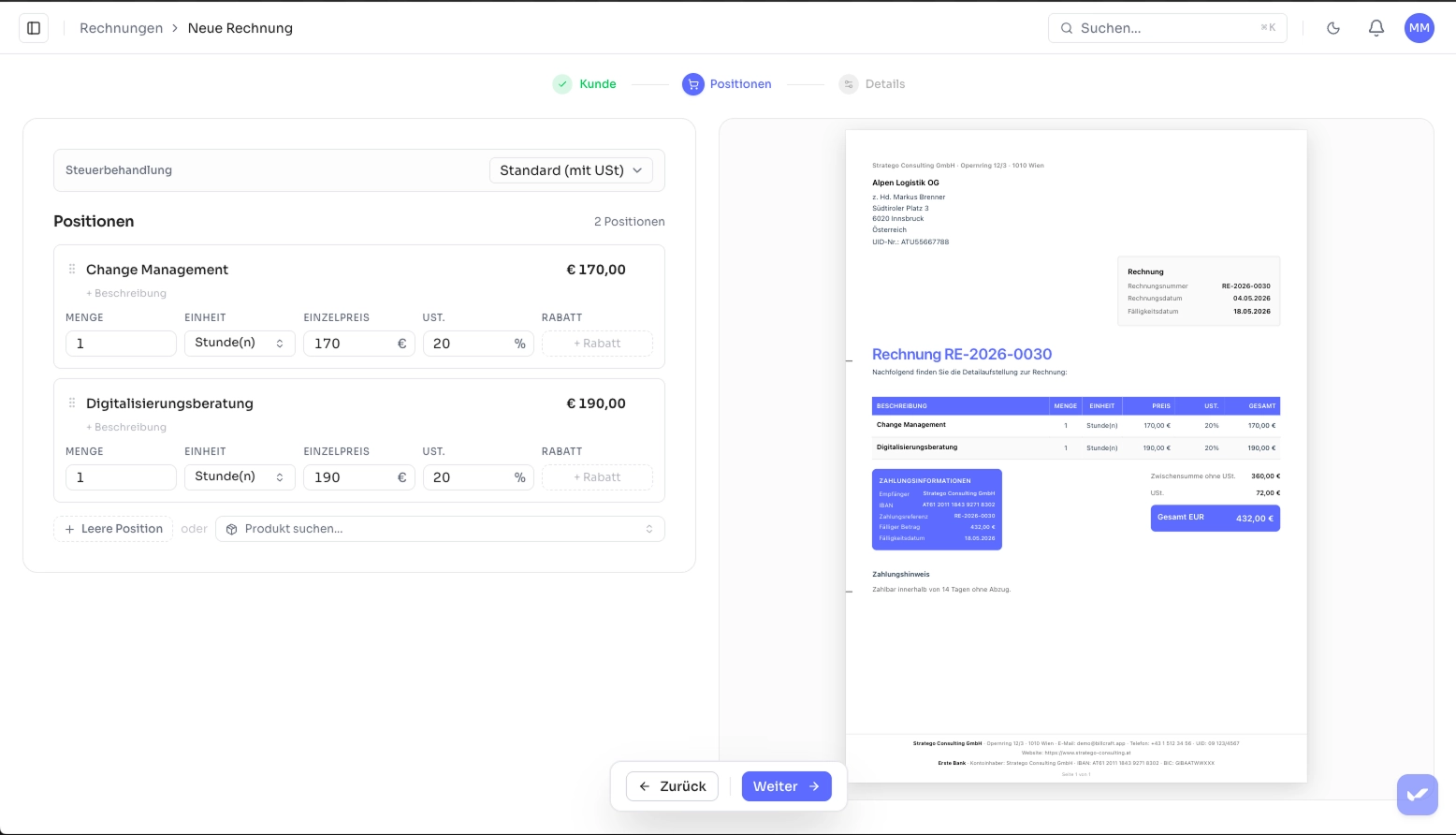The height and width of the screenshot is (835, 1456).
Task: Click the Digitalisierungsberatung position title
Action: (x=169, y=403)
